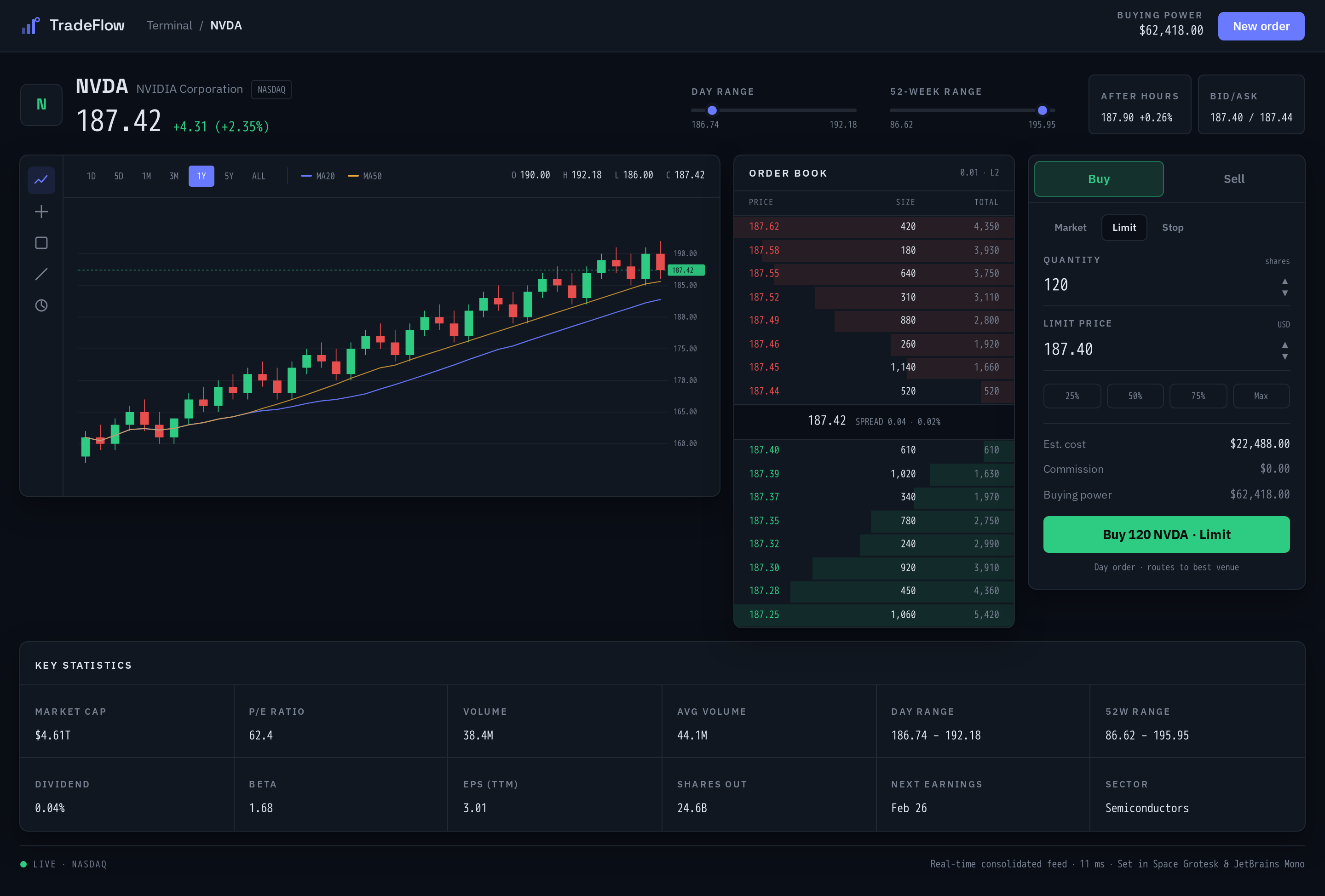Select the 187.40 bid row

pyautogui.click(x=874, y=450)
